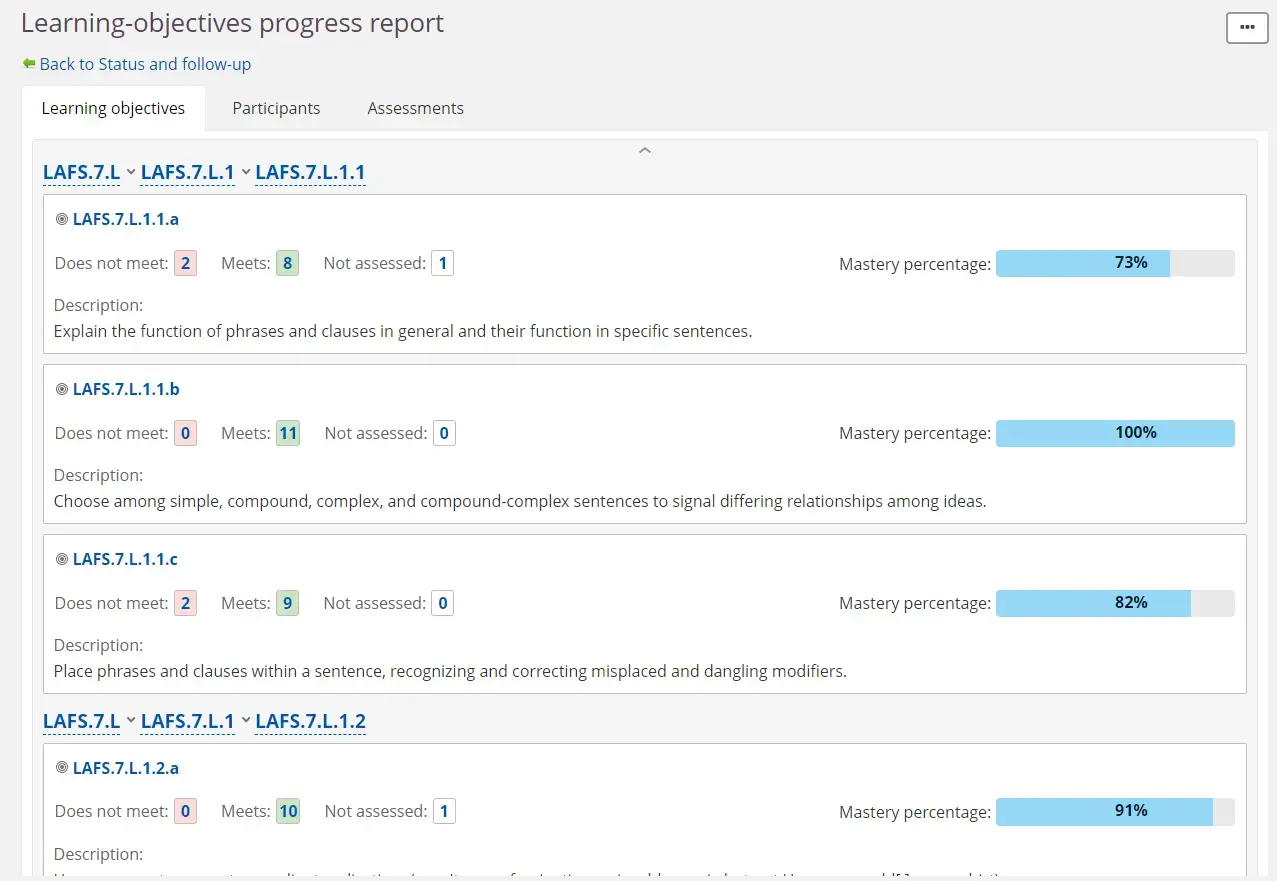This screenshot has height=881, width=1277.
Task: Go back to Status and follow-up
Action: [145, 64]
